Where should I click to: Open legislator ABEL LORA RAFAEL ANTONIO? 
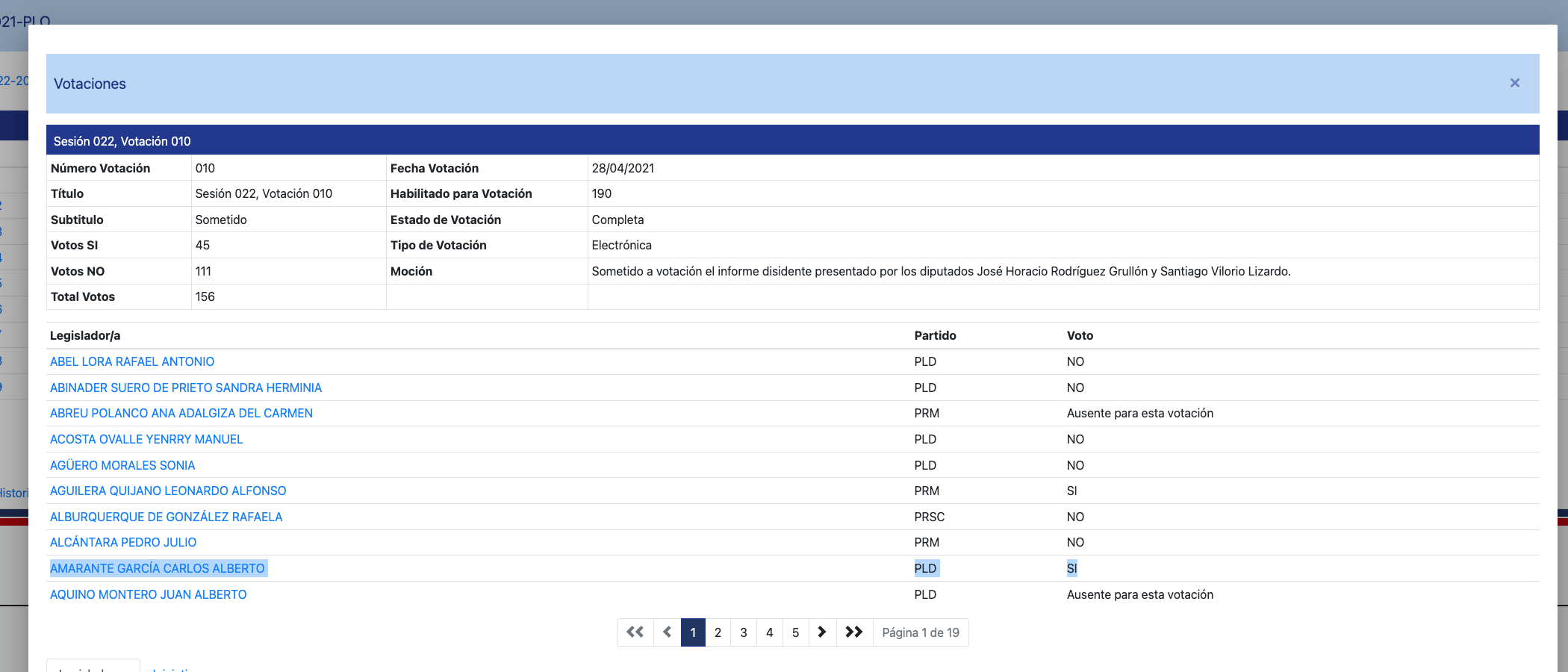coord(132,361)
